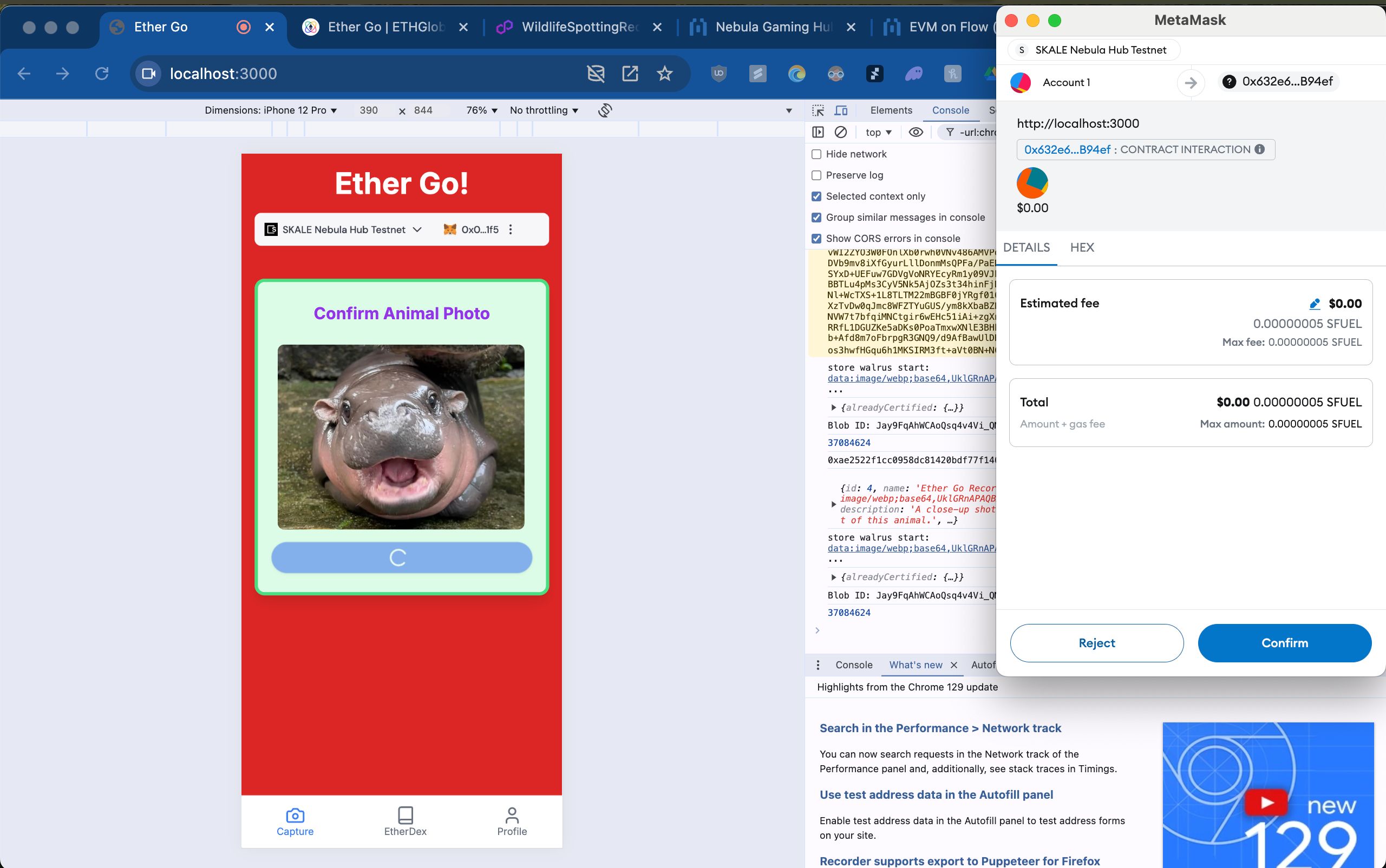1386x868 pixels.
Task: Click the camera-blocked icon in address bar
Action: [x=596, y=74]
